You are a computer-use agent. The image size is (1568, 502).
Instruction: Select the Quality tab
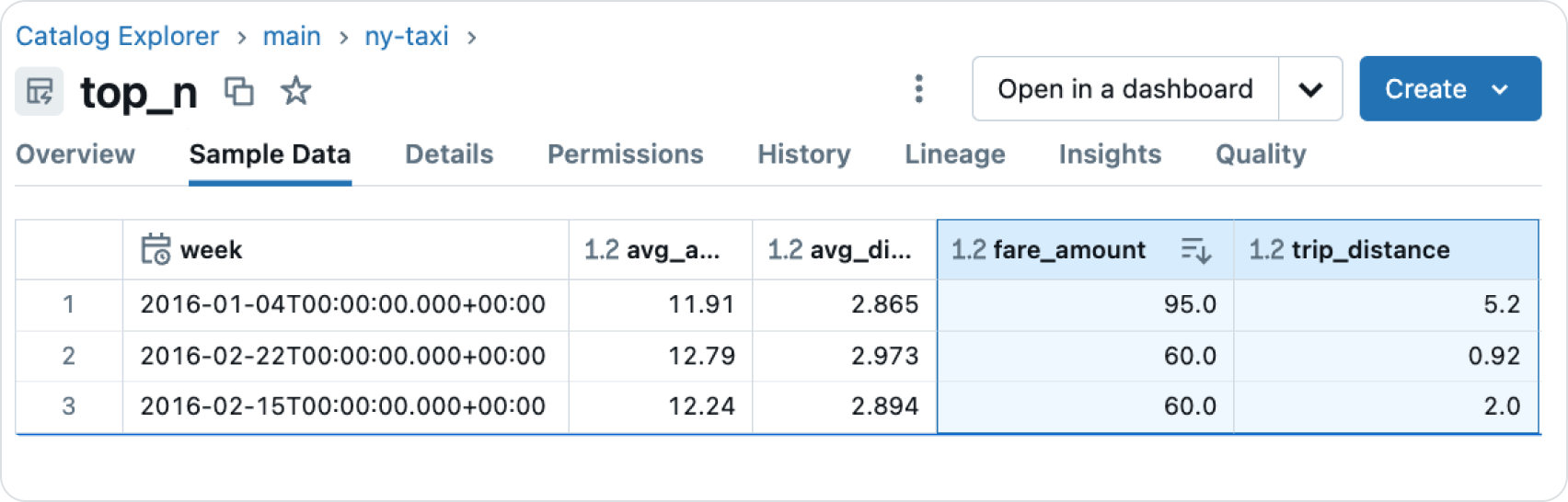point(1261,154)
